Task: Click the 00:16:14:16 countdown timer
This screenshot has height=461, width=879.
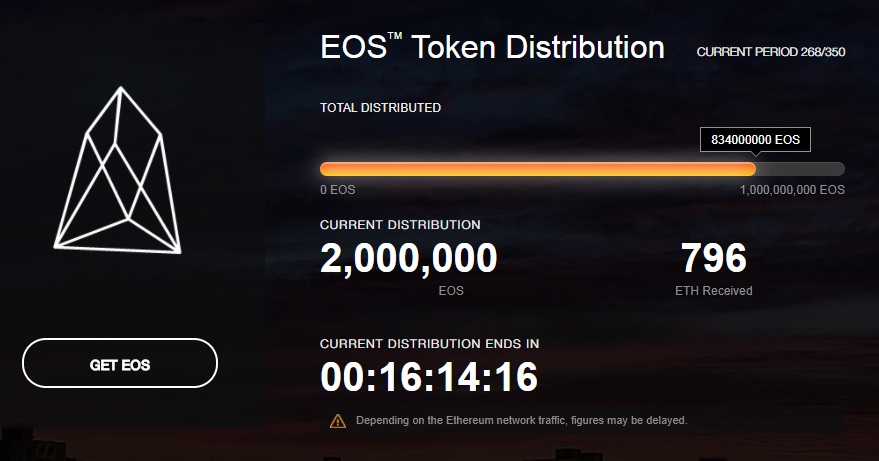Action: 429,377
